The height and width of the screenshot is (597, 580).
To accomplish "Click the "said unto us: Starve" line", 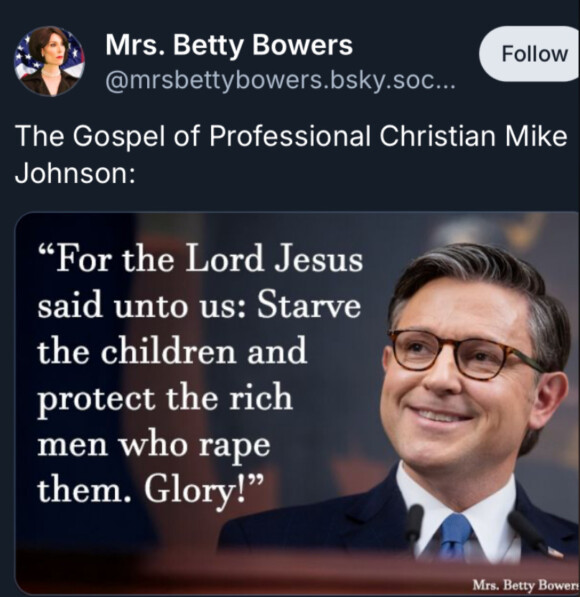I will tap(199, 306).
